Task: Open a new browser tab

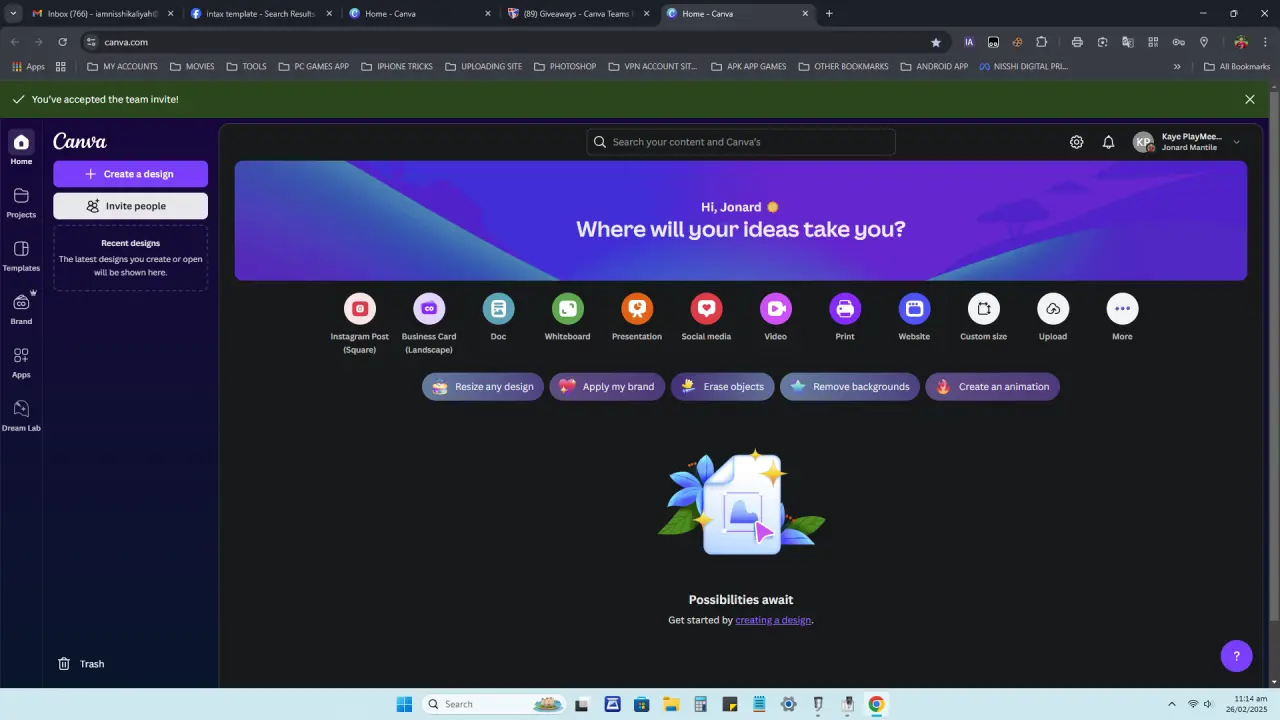Action: (829, 14)
